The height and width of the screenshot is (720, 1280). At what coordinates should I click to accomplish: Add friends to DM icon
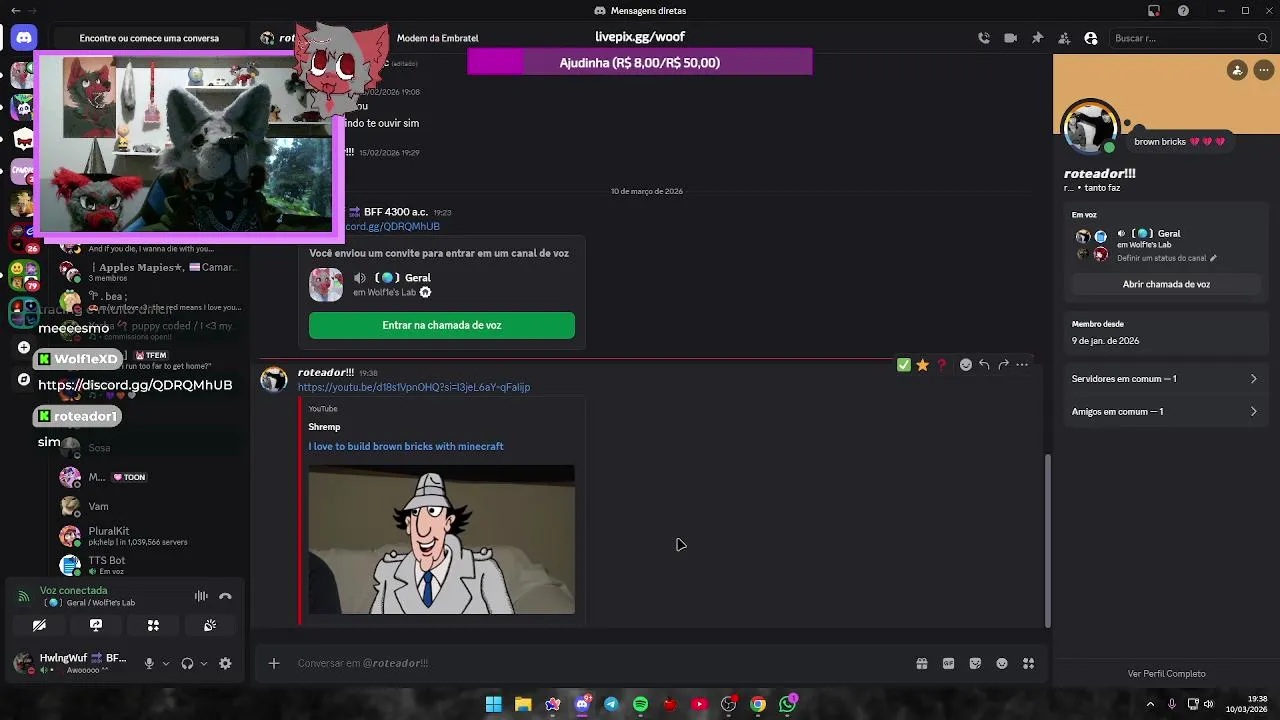(1064, 38)
